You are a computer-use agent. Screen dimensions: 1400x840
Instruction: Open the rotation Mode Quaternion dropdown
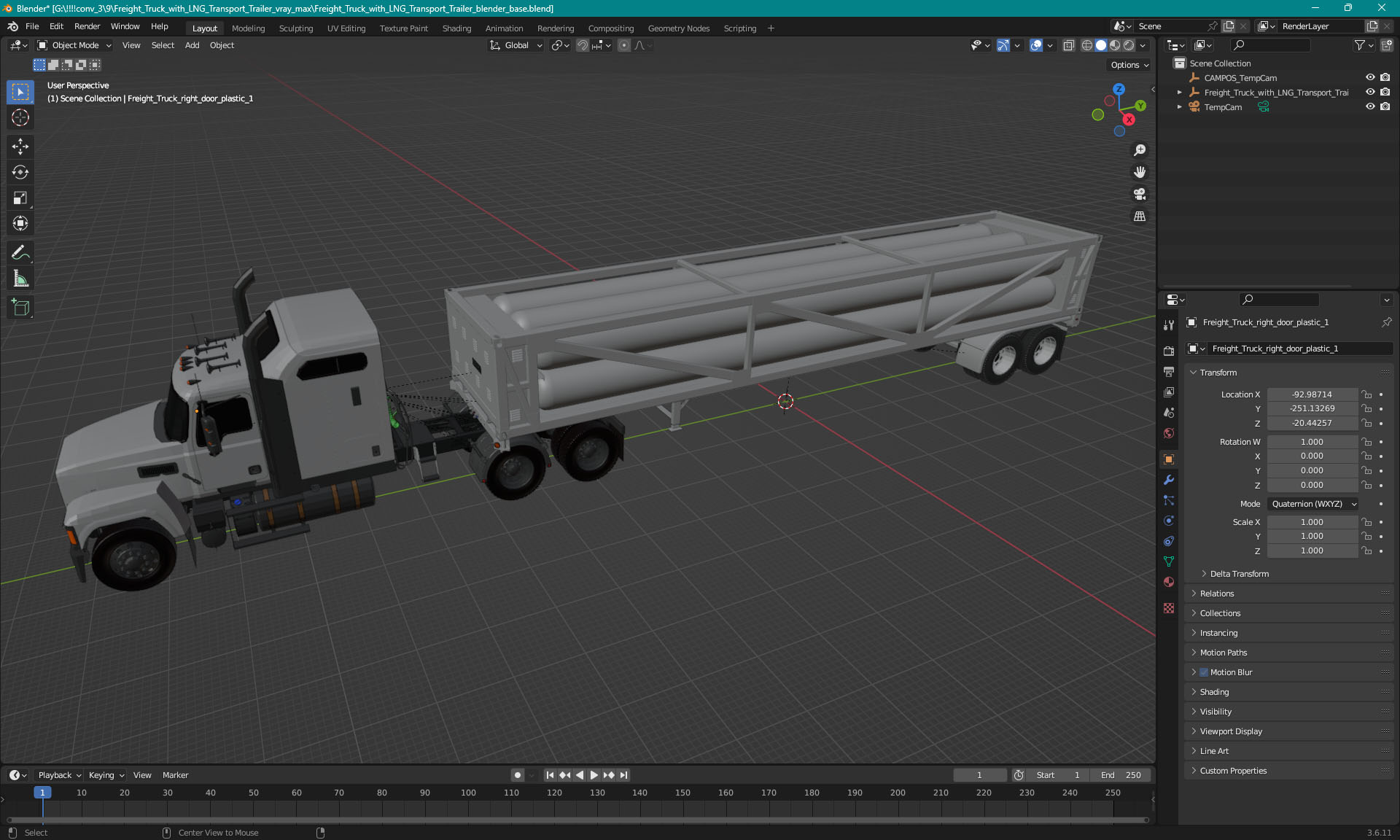coord(1313,504)
